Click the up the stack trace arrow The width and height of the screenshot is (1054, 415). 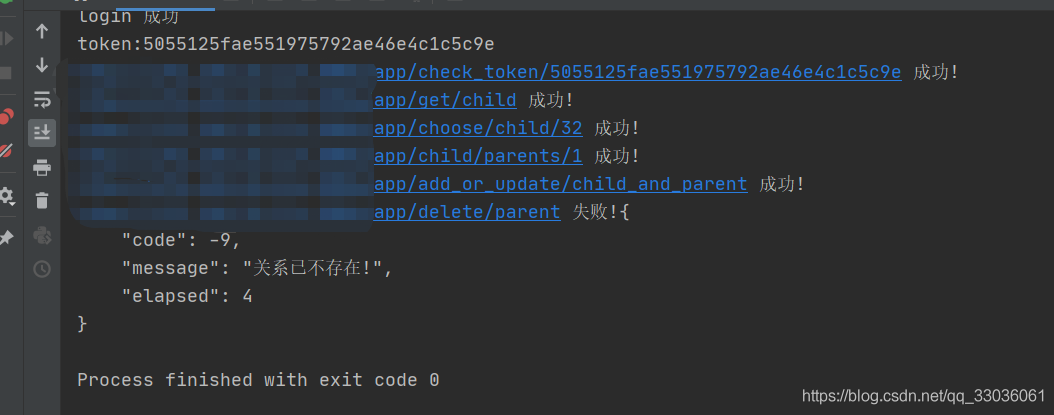(x=42, y=32)
